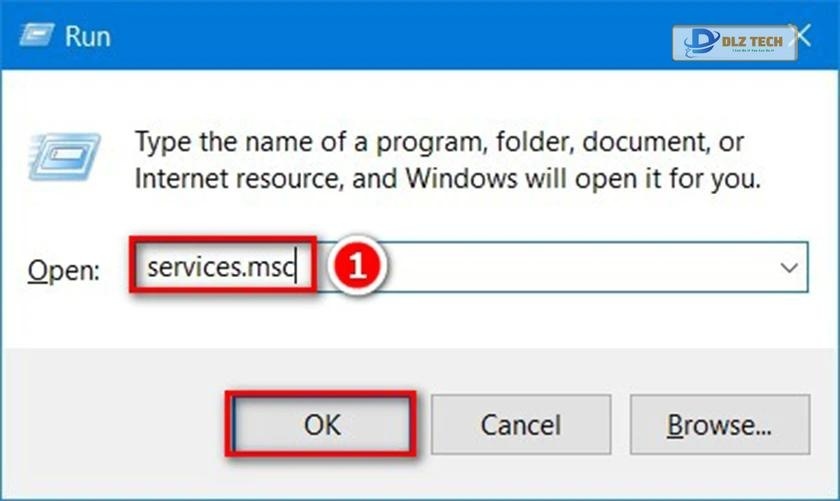Screen dimensions: 840x501
Task: Click the "Open:" label
Action: [63, 269]
